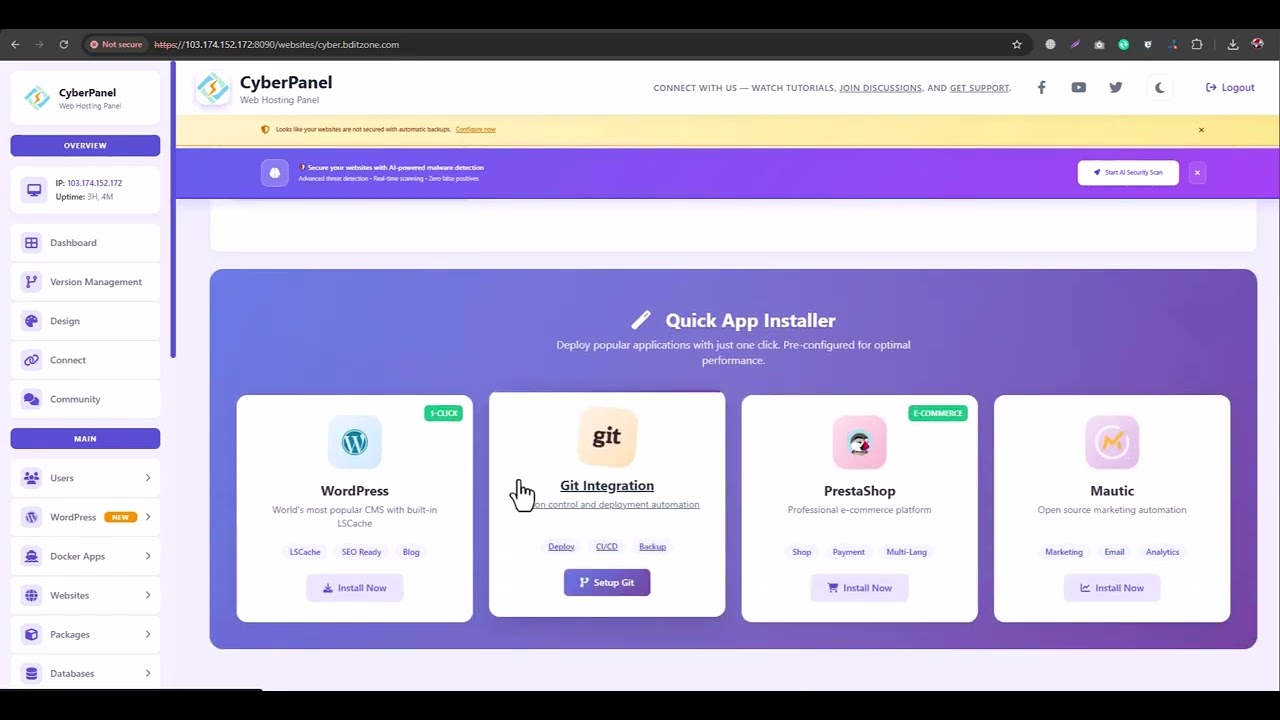Start AI Security Scan button

(1128, 172)
